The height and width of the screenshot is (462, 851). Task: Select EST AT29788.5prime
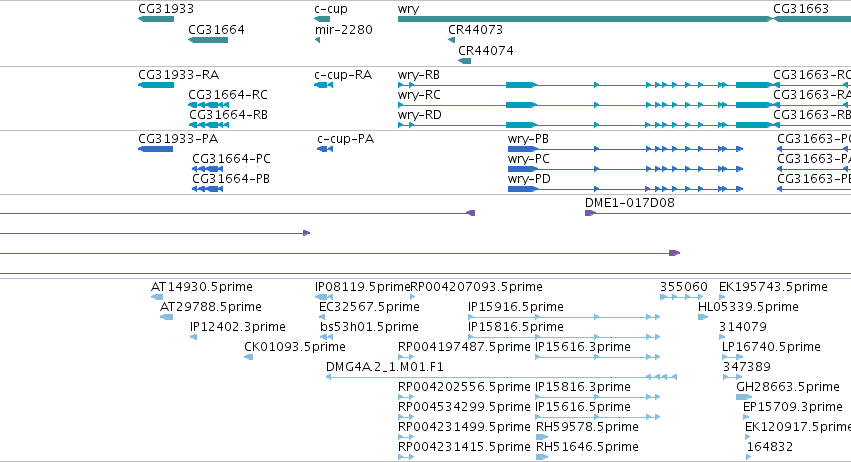click(166, 317)
